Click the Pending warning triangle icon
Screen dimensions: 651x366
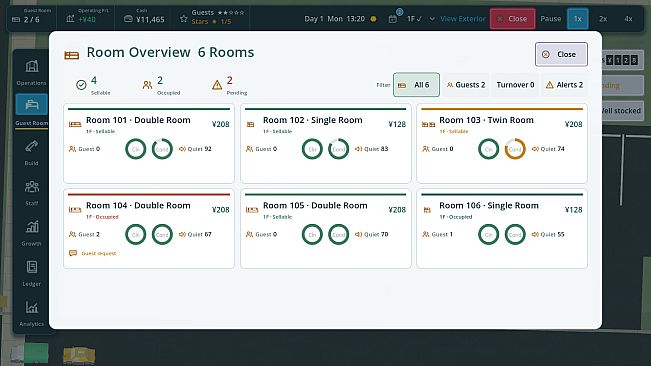tap(217, 85)
